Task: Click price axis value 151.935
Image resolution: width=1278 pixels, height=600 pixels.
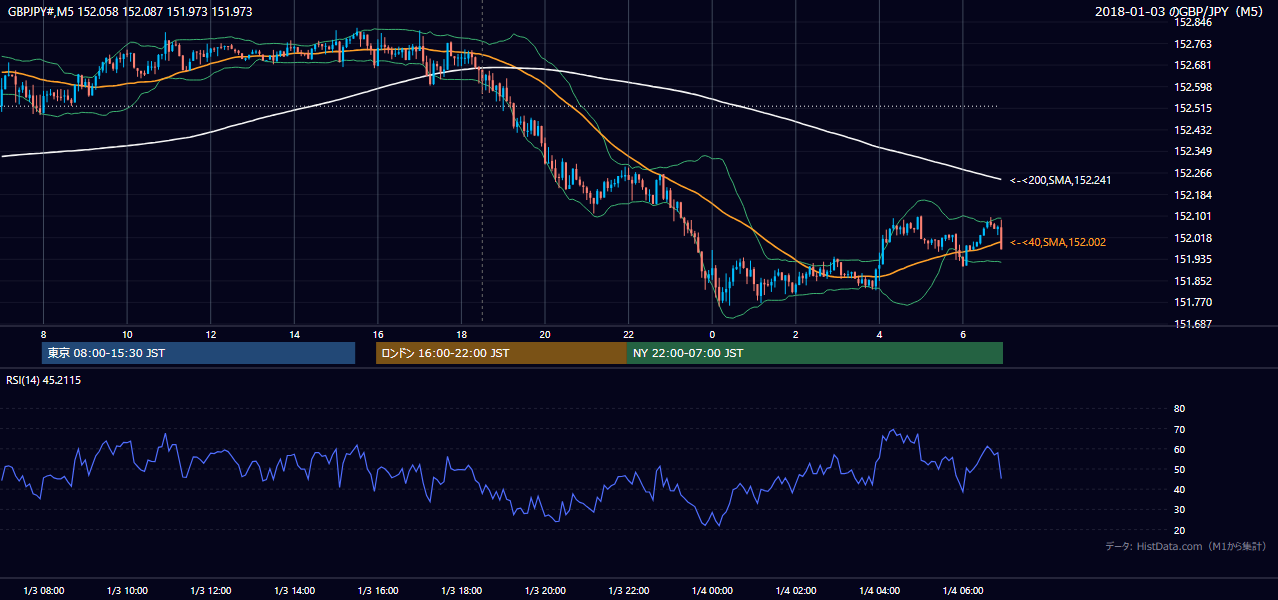Action: pyautogui.click(x=1193, y=259)
